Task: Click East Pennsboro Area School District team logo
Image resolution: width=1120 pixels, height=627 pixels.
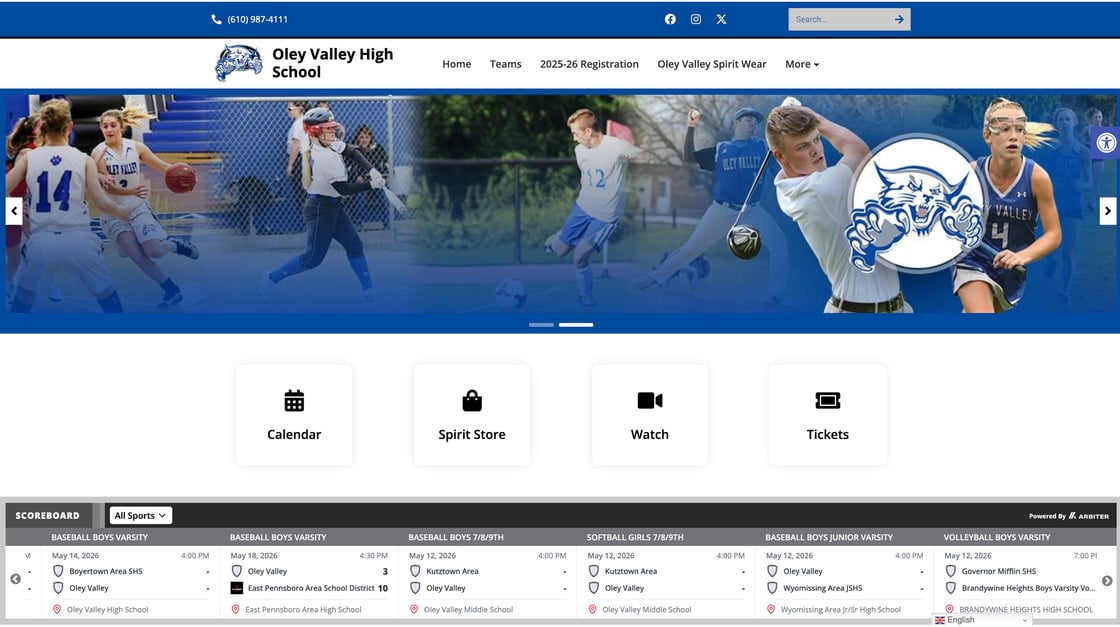Action: [236, 588]
